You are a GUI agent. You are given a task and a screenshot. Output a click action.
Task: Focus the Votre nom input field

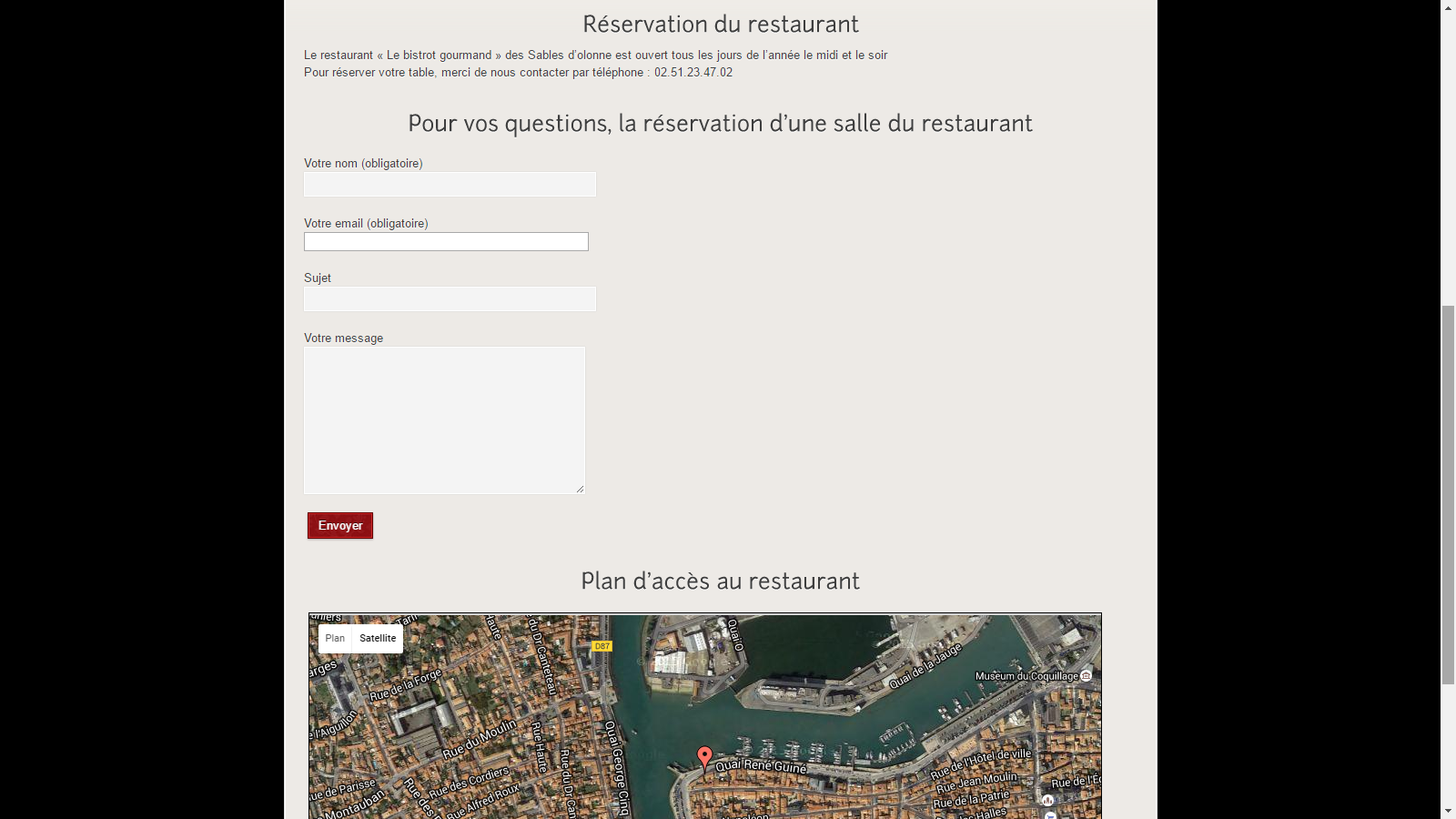(x=450, y=185)
